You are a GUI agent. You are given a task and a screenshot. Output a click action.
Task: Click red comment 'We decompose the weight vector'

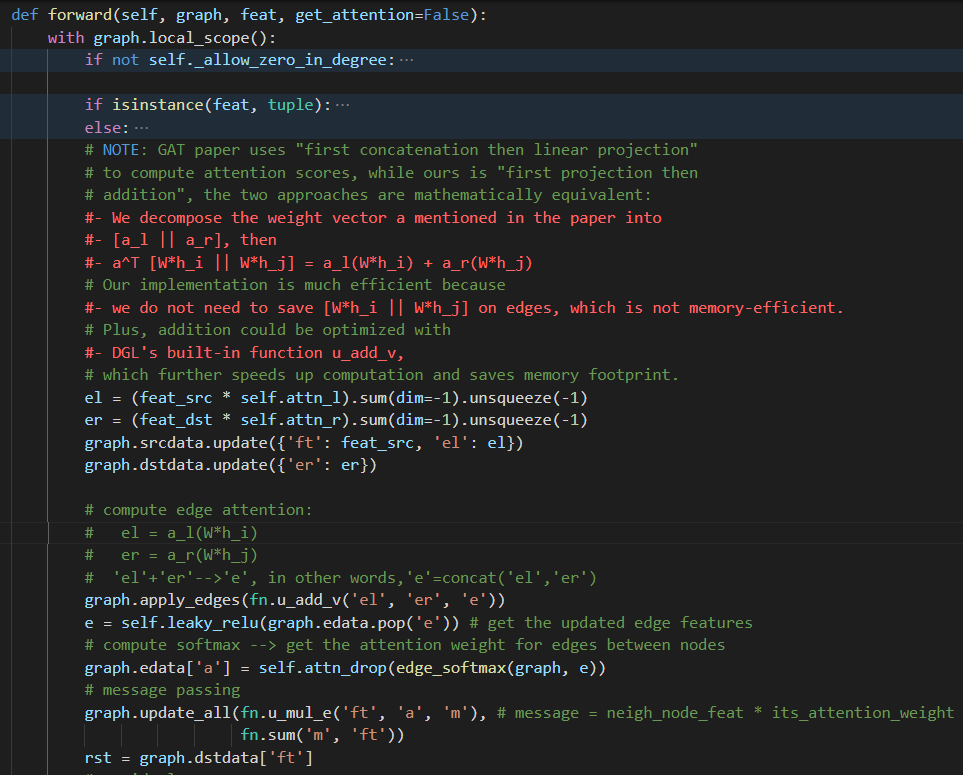(x=373, y=217)
